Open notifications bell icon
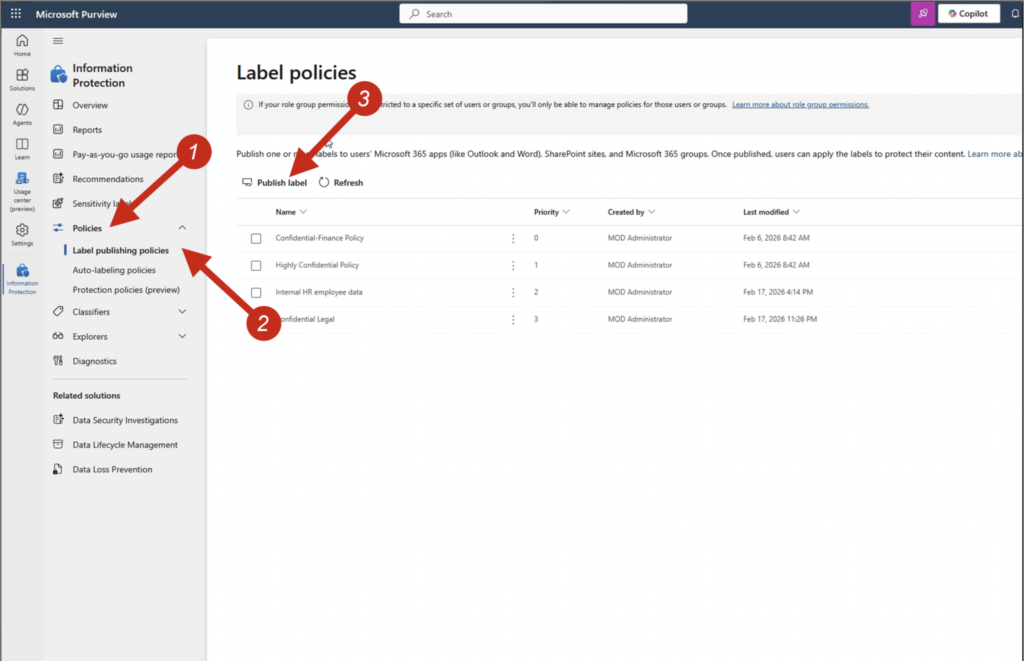 point(1016,13)
